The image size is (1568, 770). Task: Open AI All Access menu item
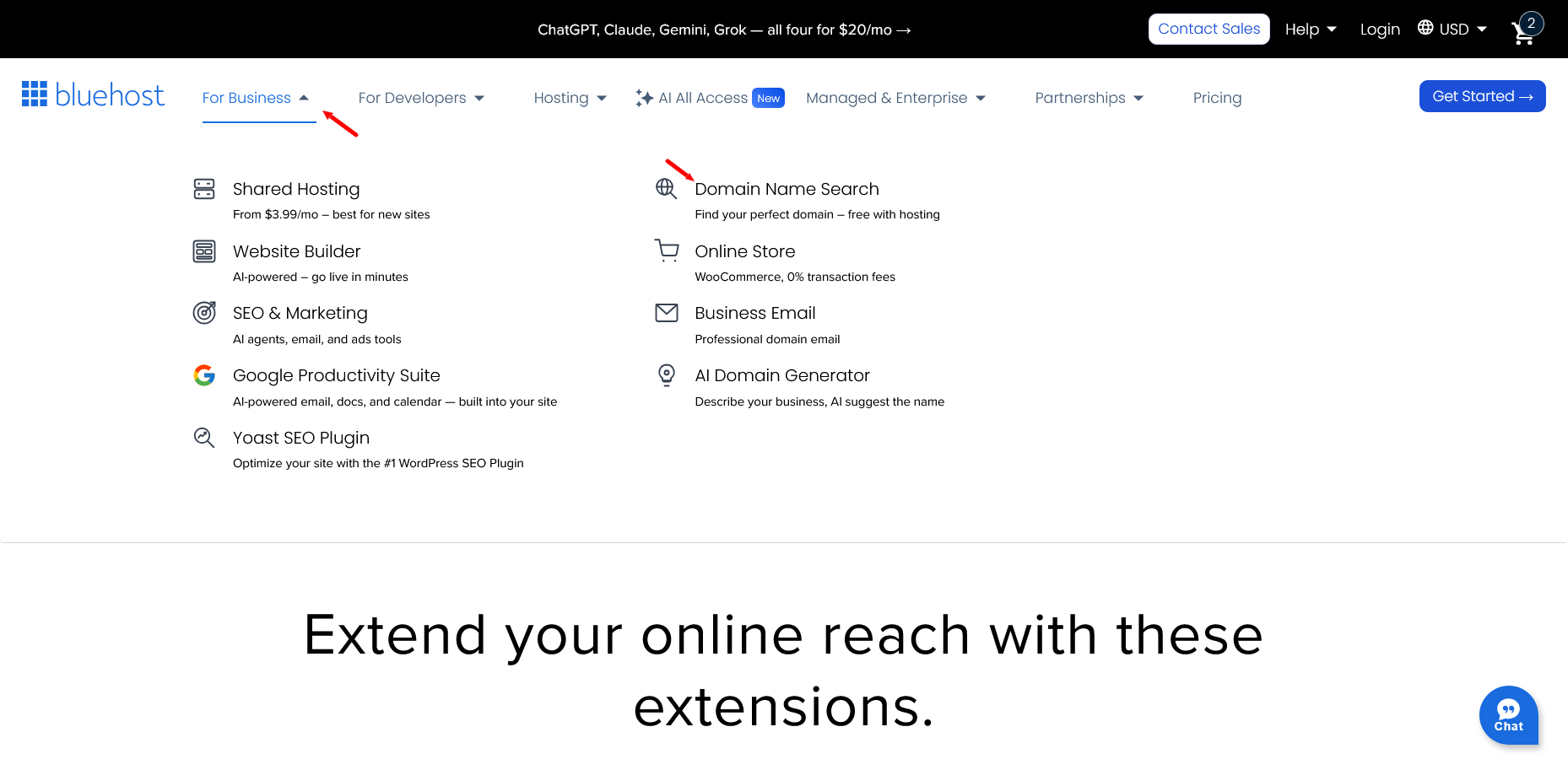tap(703, 98)
